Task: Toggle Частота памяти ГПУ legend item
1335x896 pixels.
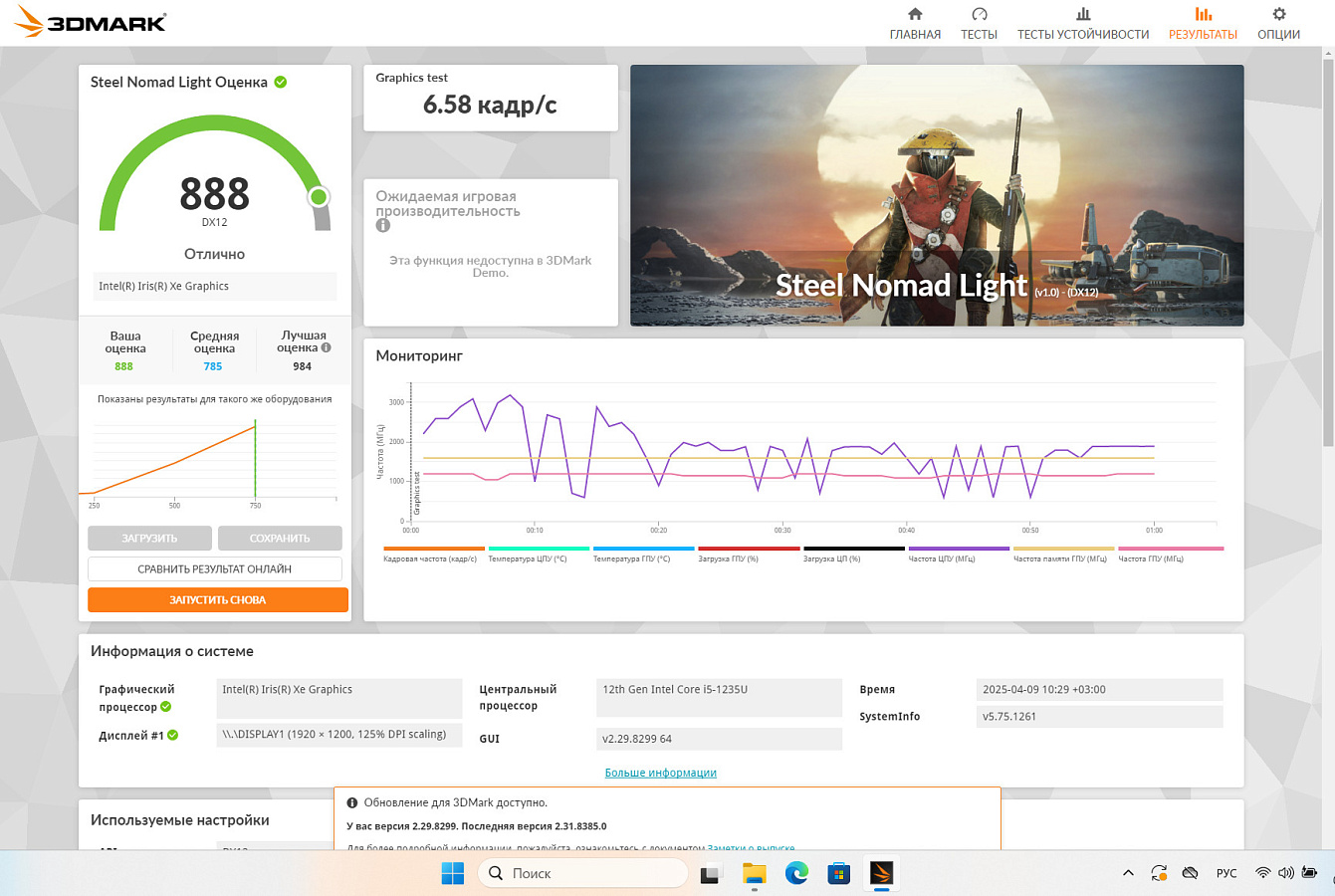Action: click(1064, 553)
